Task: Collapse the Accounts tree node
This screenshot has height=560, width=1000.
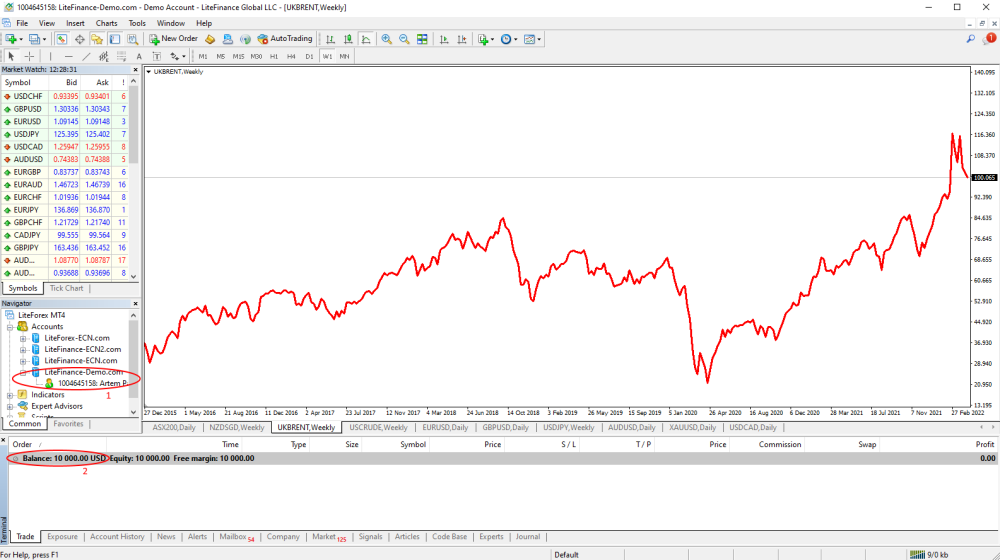Action: 10,327
